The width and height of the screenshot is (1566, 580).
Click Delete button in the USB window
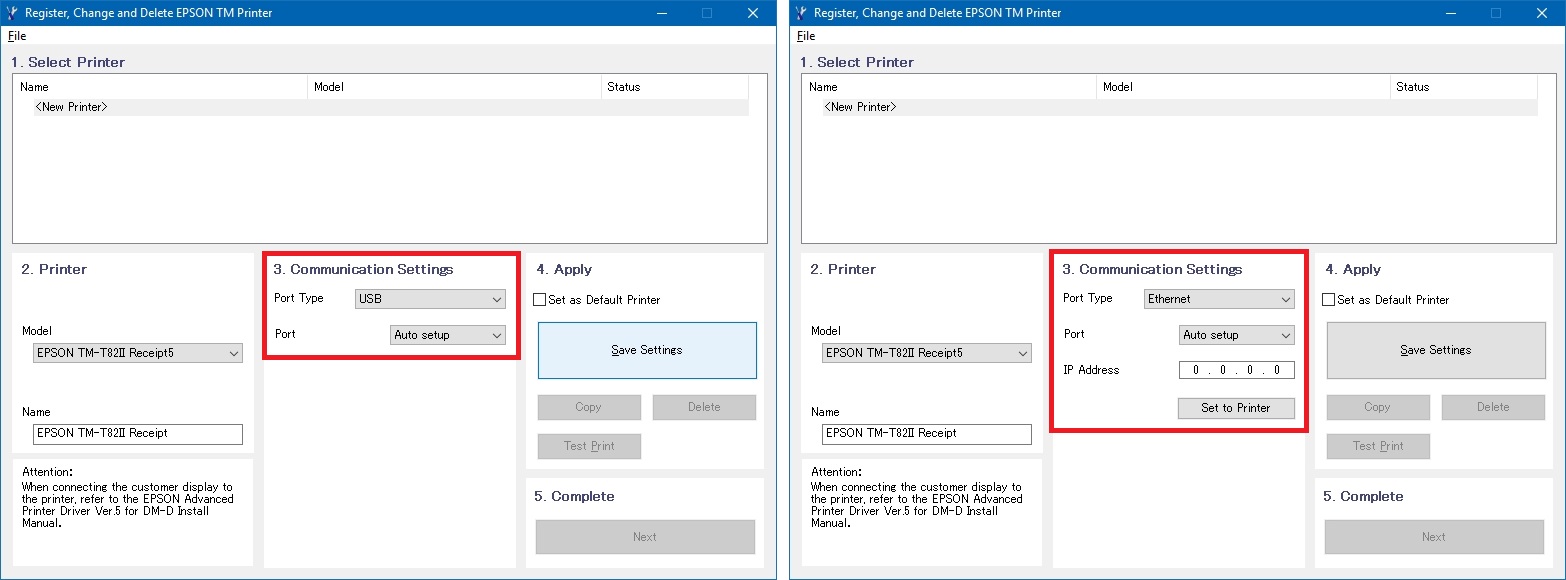pos(704,407)
